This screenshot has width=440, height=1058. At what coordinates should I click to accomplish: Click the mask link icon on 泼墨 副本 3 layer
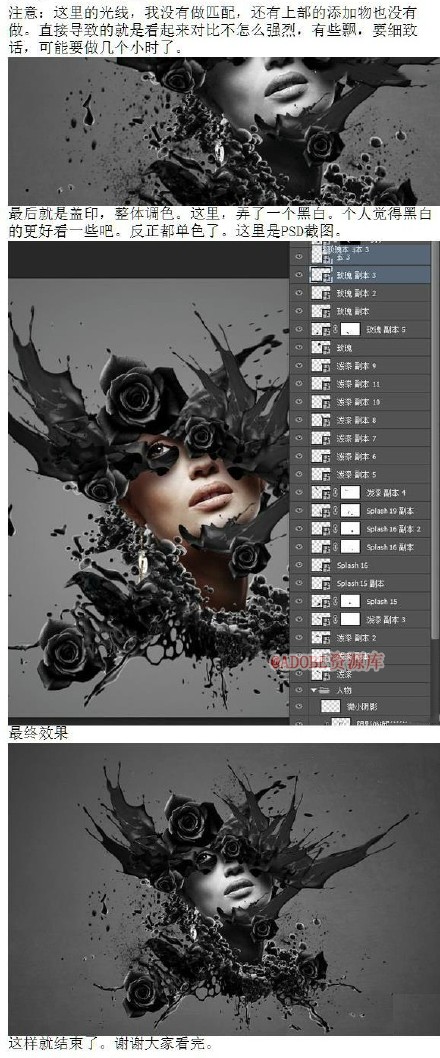(x=335, y=619)
